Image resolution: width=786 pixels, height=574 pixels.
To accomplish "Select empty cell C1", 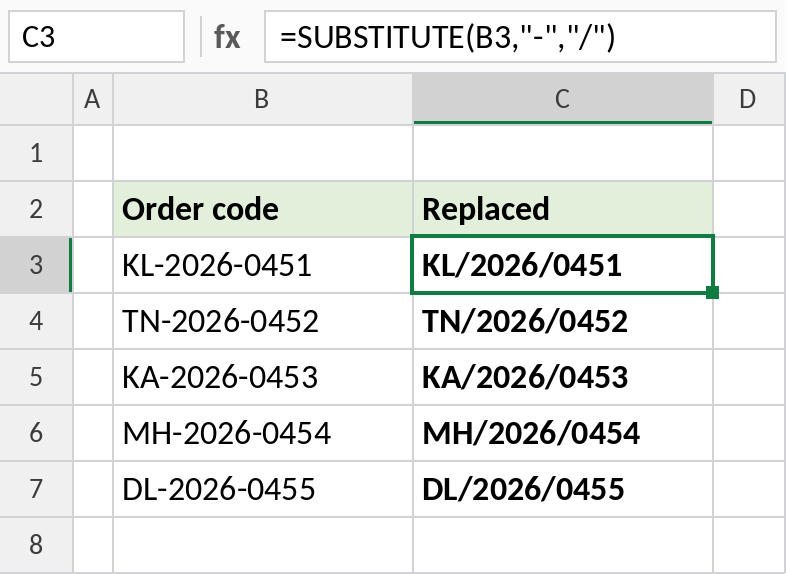I will [x=562, y=153].
